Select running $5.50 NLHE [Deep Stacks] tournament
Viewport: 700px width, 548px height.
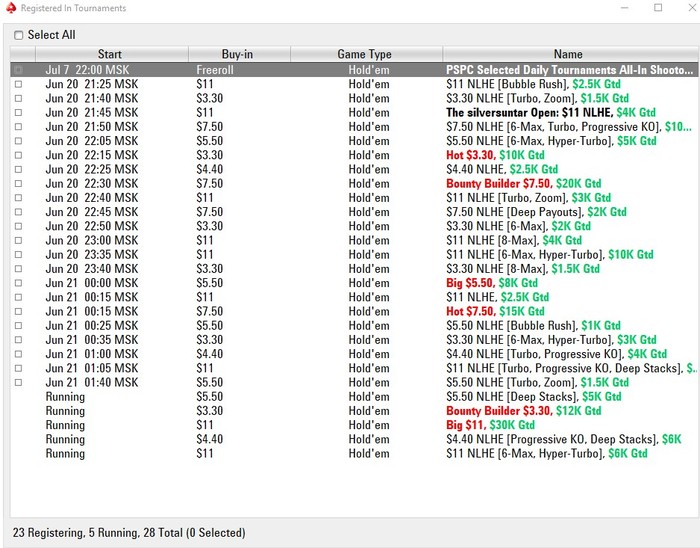354,397
